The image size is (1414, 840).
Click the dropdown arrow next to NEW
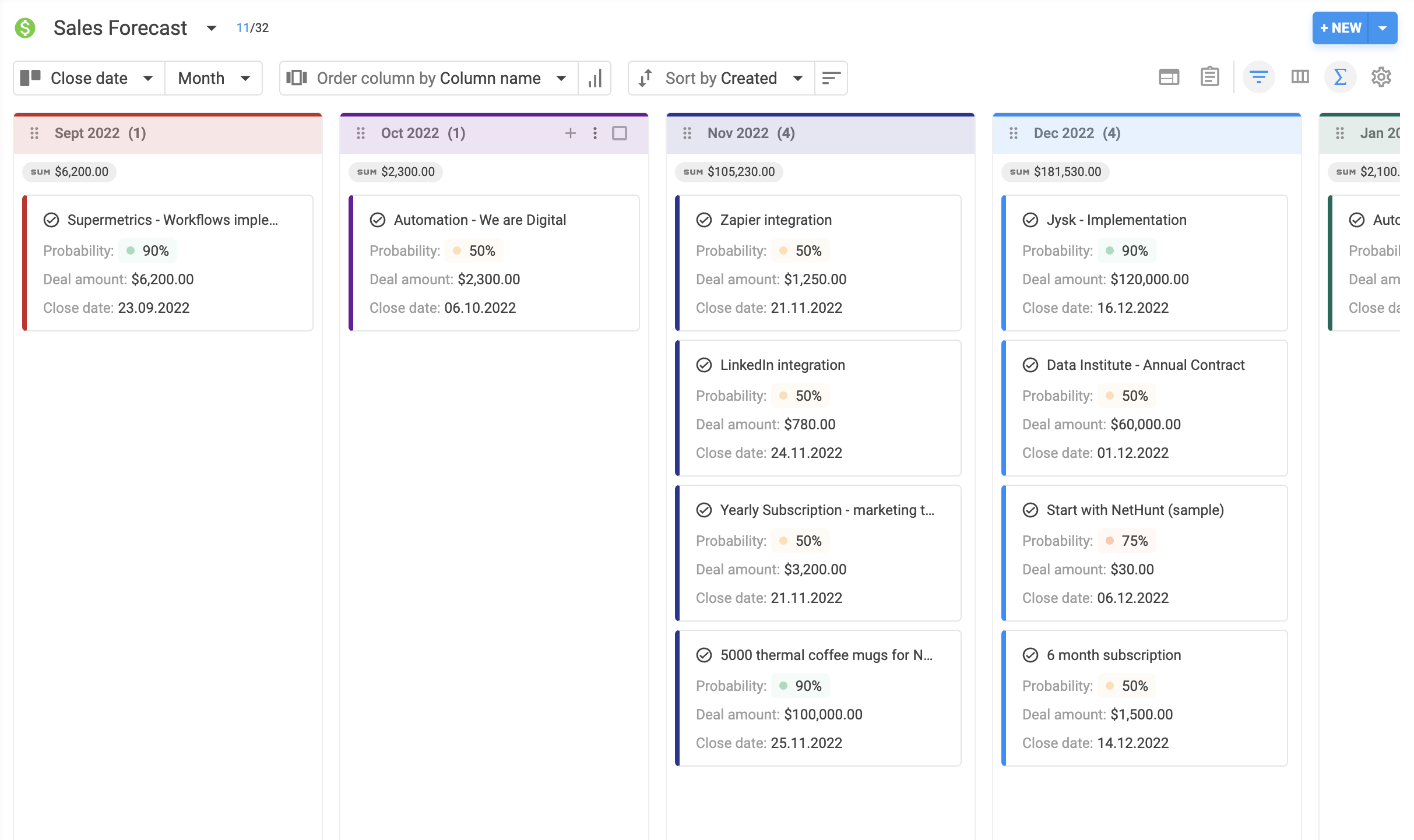pos(1385,27)
